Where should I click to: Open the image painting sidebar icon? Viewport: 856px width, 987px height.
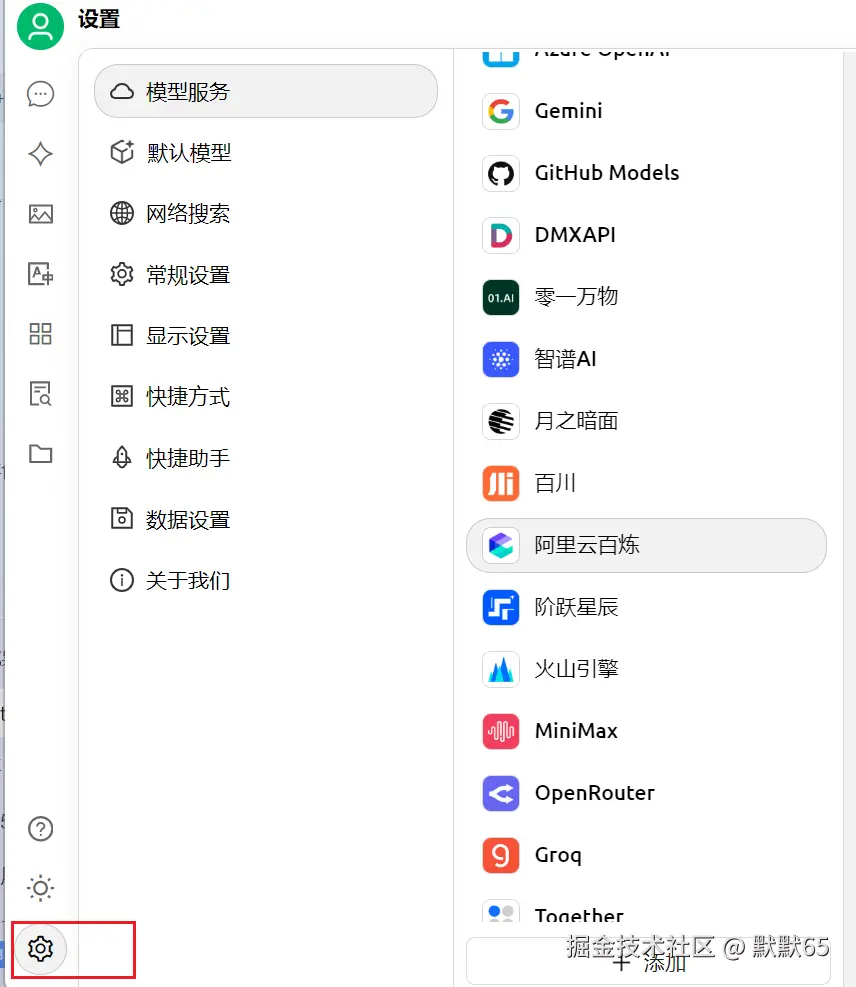(x=40, y=214)
